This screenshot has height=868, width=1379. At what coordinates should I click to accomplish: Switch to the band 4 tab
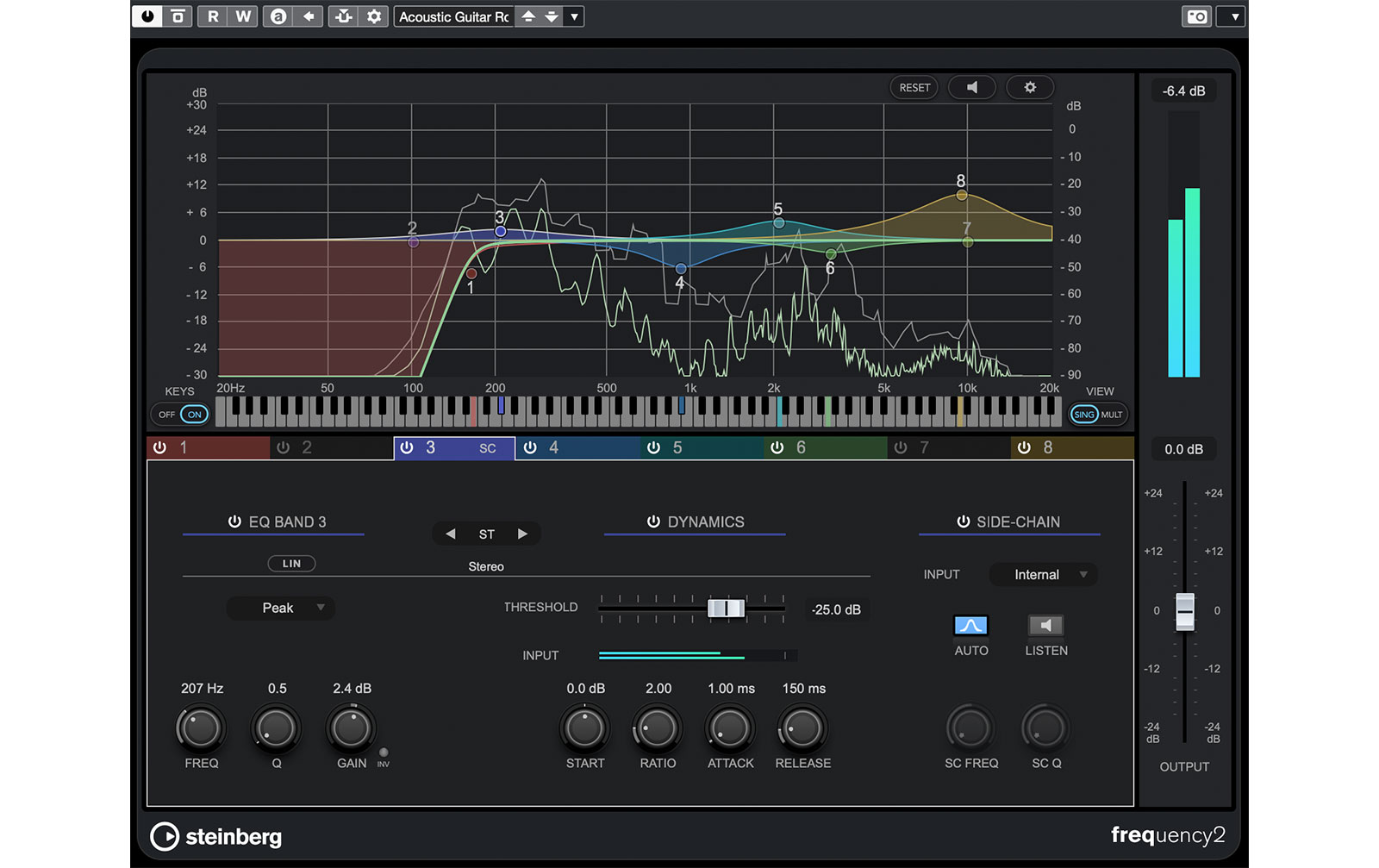(578, 447)
